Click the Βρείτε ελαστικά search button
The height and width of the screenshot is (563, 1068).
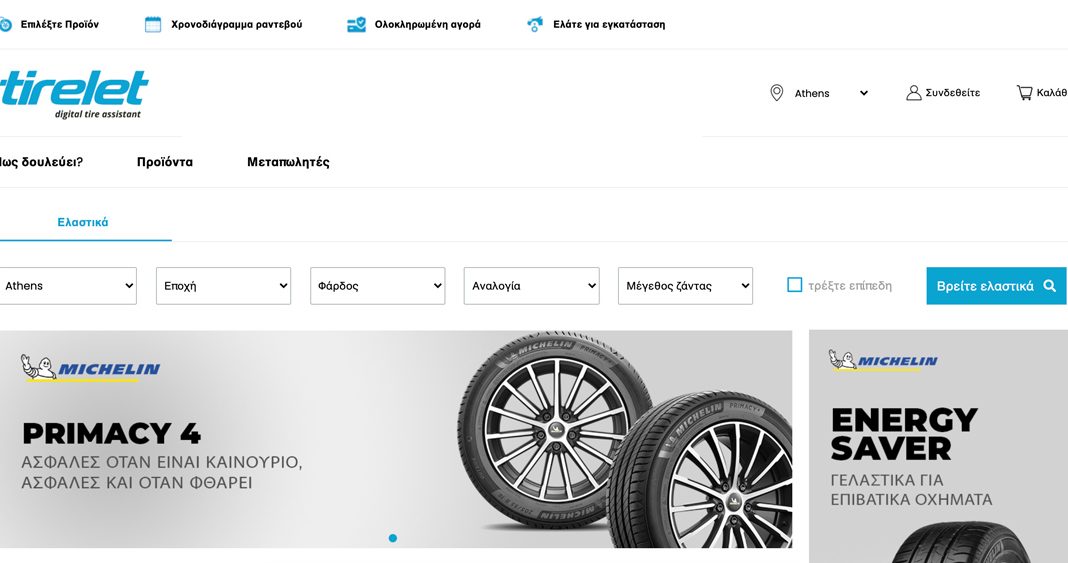point(996,286)
